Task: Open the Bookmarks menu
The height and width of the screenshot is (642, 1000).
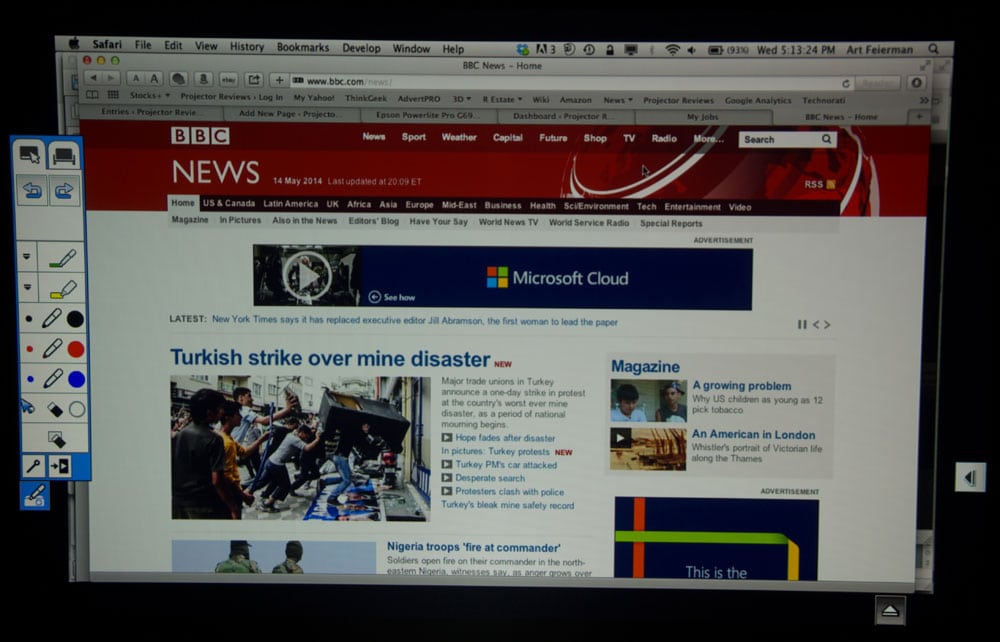Action: pos(303,47)
